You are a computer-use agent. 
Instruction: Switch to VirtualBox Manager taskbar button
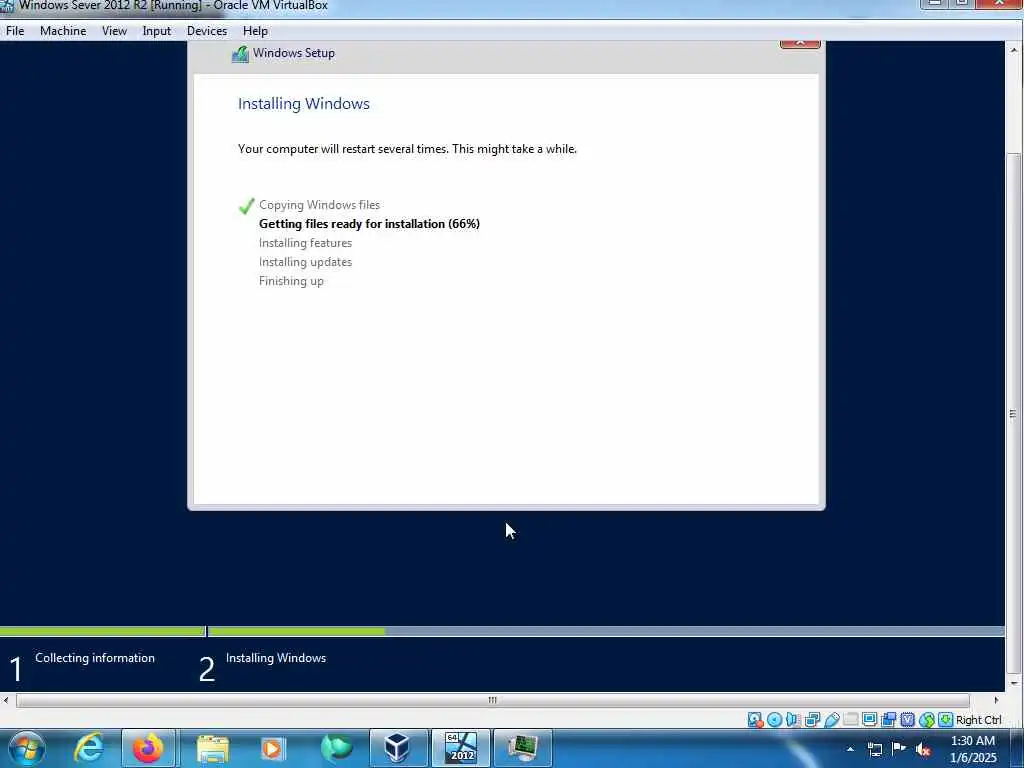coord(398,748)
